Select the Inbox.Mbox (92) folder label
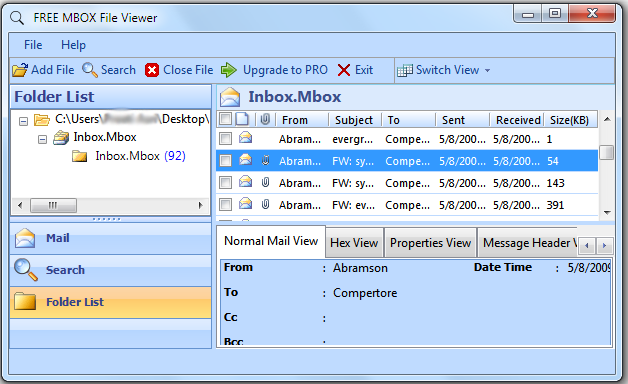Viewport: 628px width, 384px height. (140, 156)
